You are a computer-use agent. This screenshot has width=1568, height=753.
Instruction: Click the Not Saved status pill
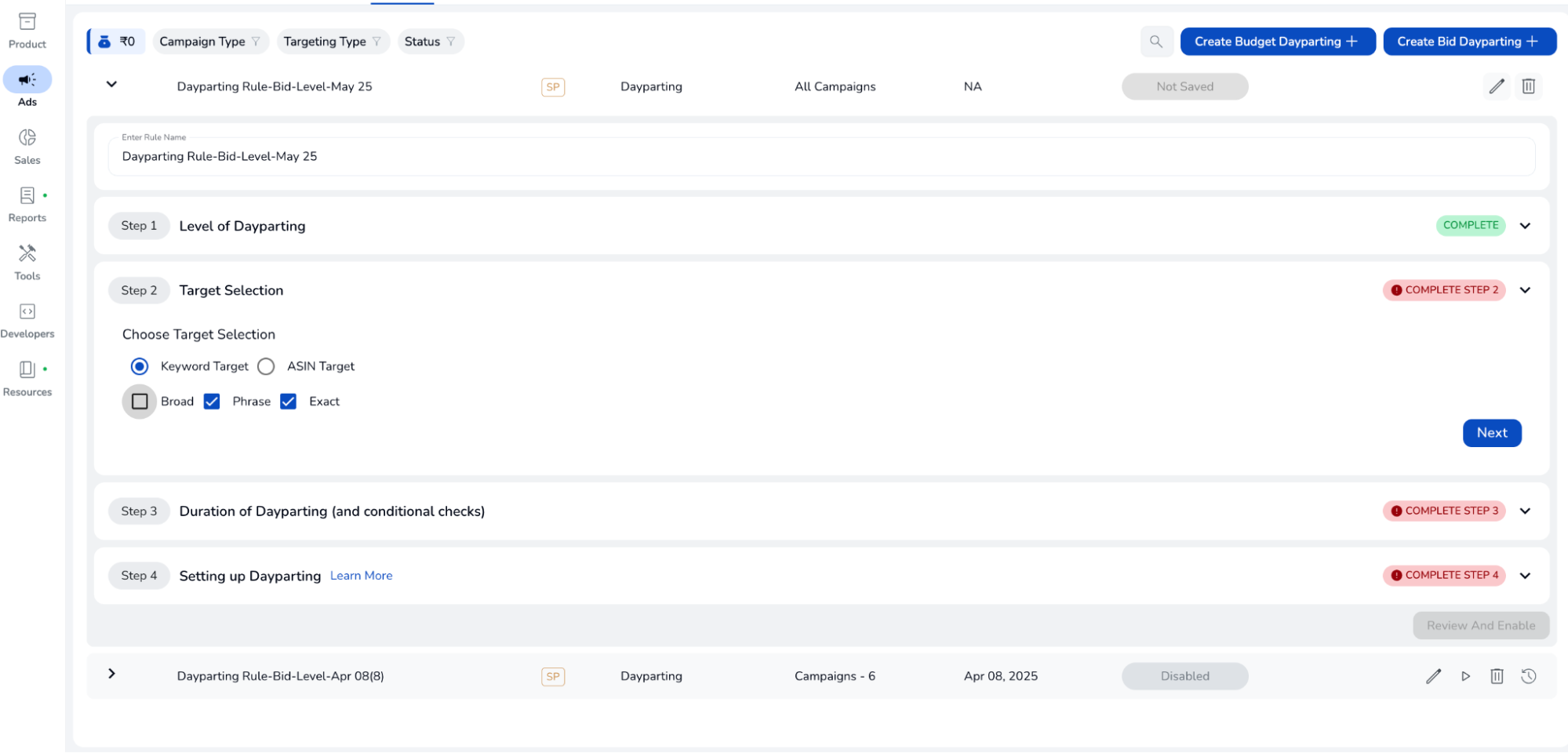click(x=1184, y=86)
